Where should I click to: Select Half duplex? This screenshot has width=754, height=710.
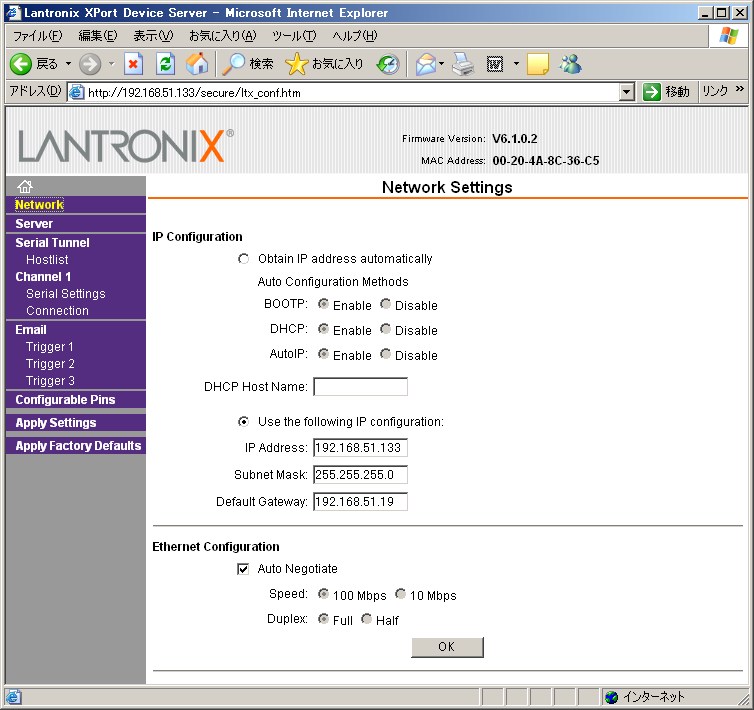[366, 619]
